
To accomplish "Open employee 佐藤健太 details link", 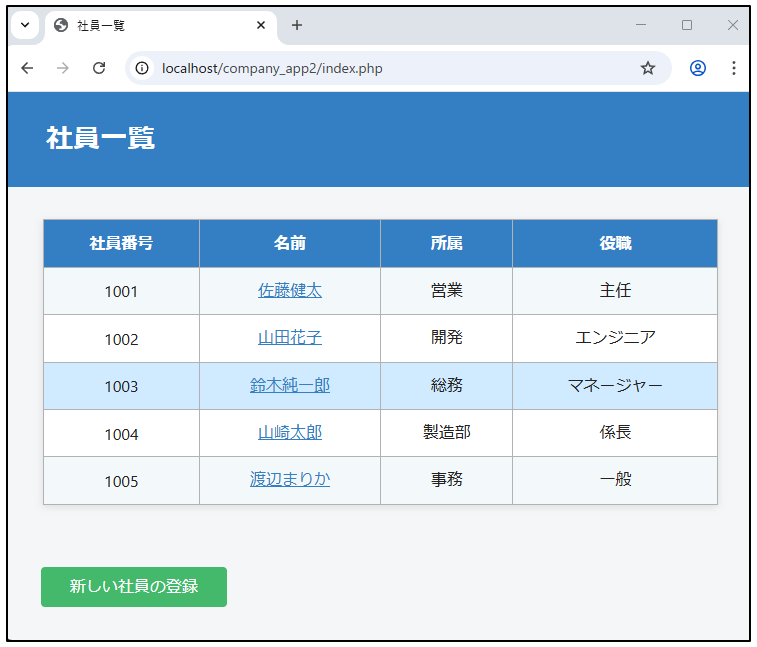I will click(290, 291).
